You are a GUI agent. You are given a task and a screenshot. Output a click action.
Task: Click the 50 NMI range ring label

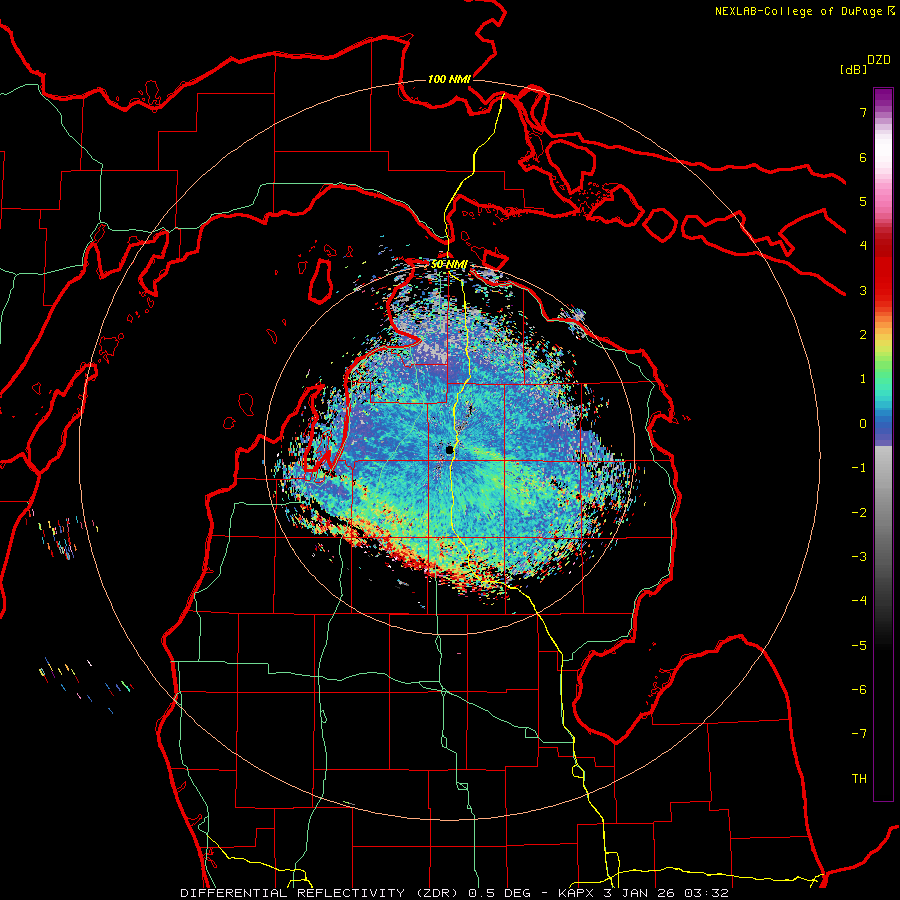(449, 265)
